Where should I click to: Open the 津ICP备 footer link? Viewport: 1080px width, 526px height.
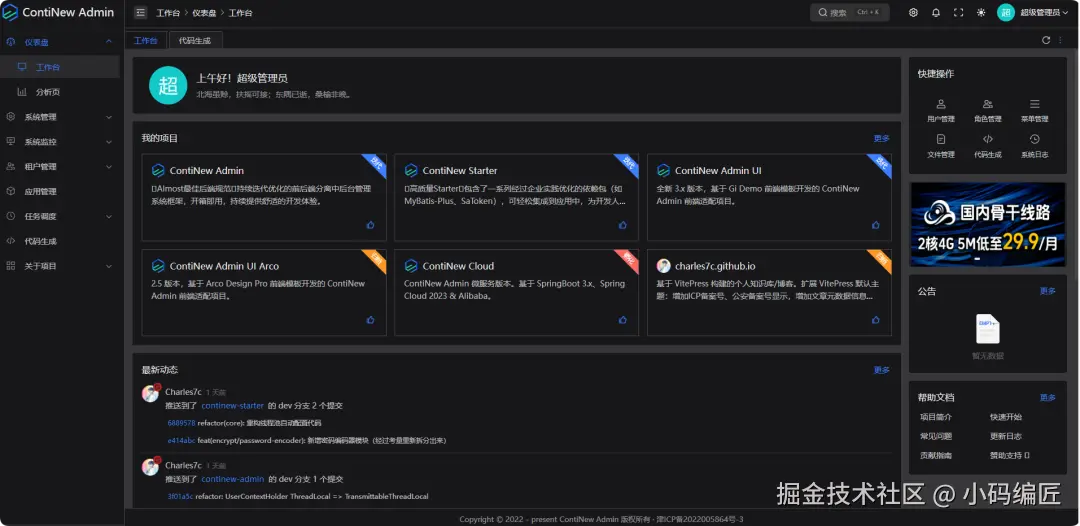coord(700,519)
